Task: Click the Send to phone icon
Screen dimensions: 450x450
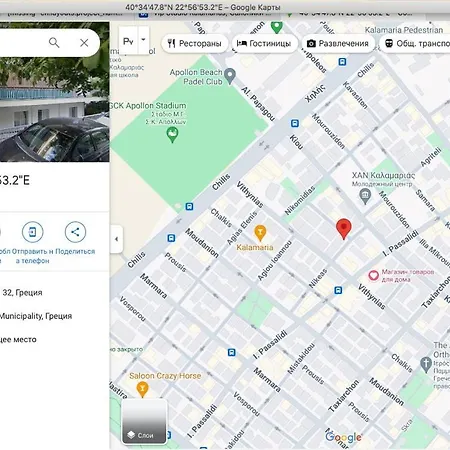Action: 33,232
